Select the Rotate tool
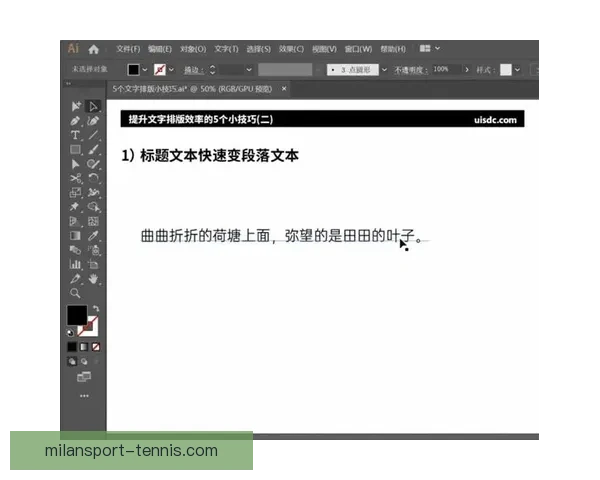The height and width of the screenshot is (480, 600). (93, 178)
